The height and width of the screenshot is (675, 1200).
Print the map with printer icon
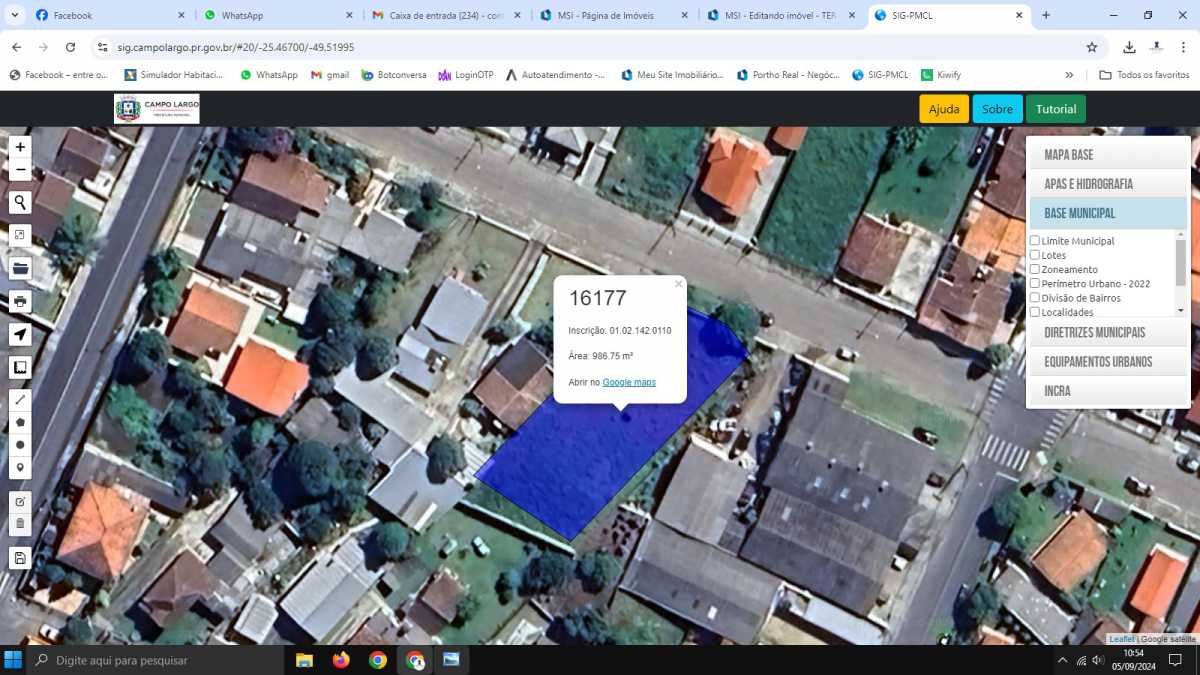click(x=20, y=301)
